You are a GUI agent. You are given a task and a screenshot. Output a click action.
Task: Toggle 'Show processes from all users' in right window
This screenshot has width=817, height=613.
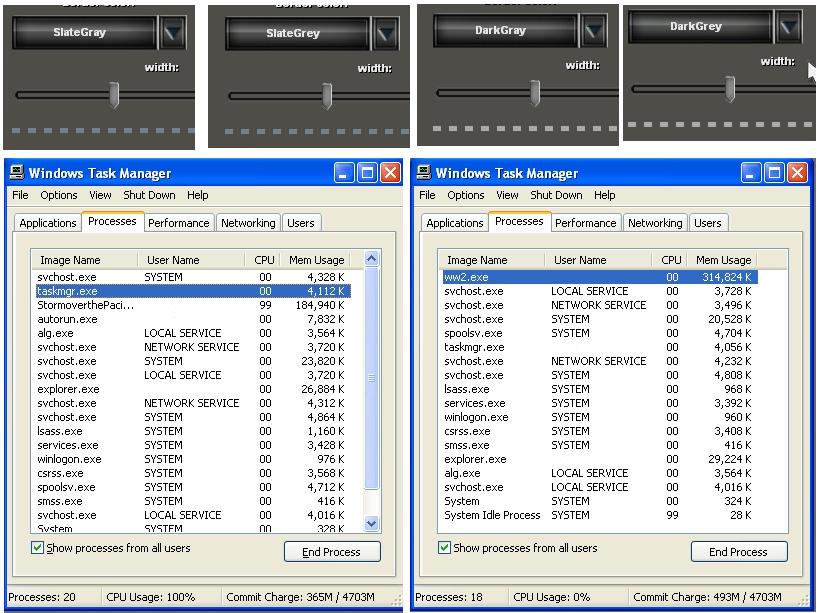(444, 548)
